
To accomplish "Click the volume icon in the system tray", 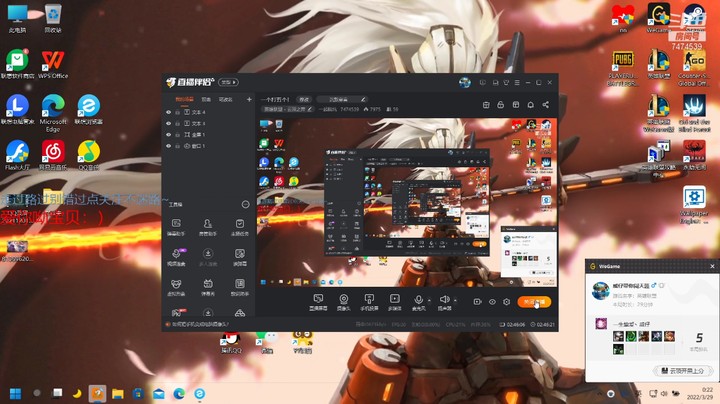I will click(664, 393).
